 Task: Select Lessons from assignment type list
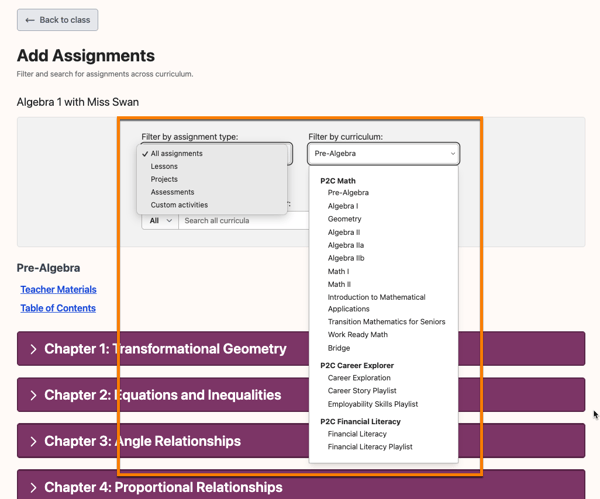coord(164,167)
